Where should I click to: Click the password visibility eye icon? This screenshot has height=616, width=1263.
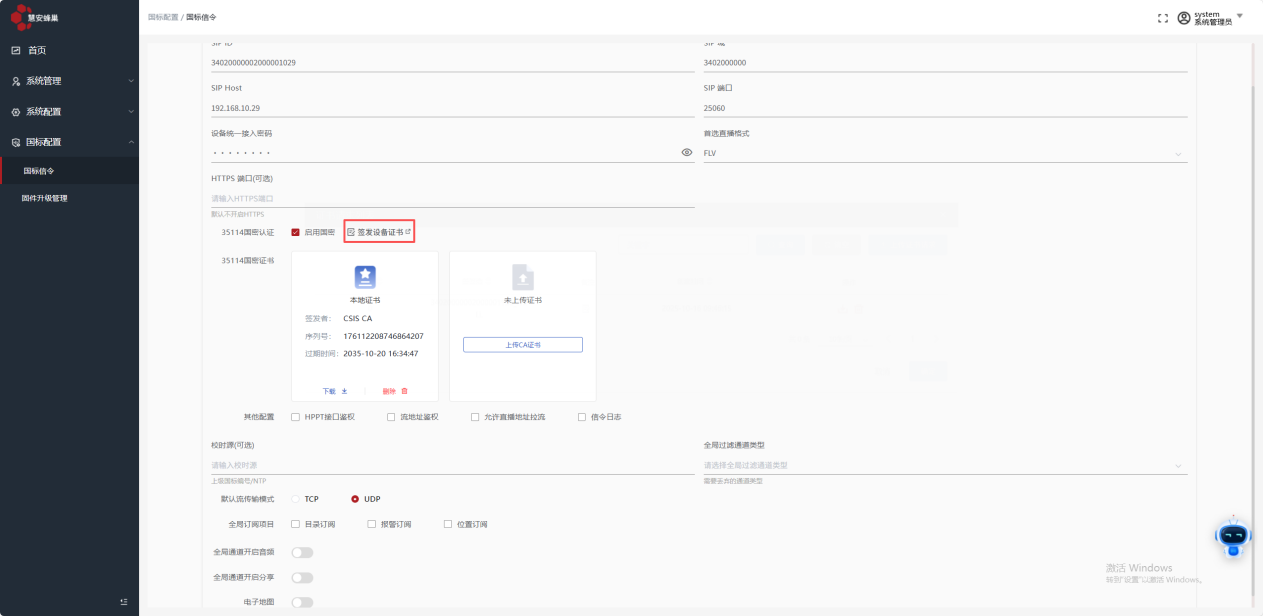[x=687, y=153]
